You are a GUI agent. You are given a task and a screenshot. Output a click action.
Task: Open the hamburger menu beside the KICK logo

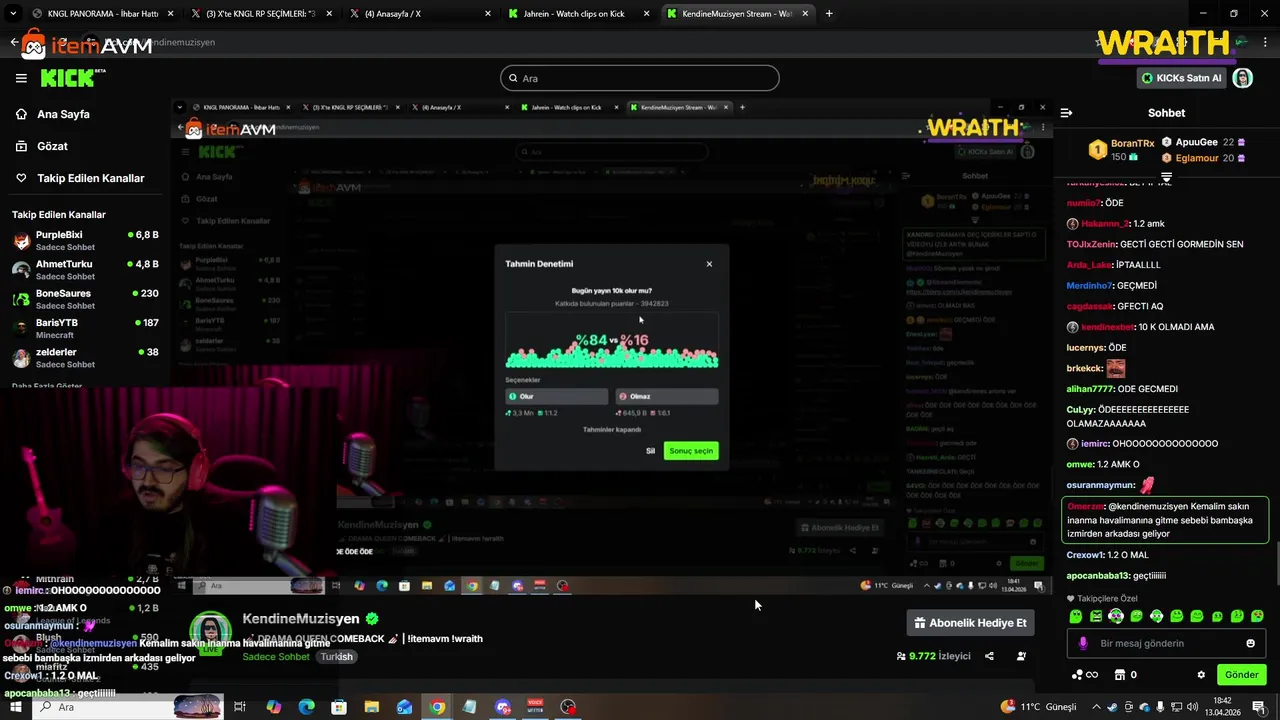pos(21,78)
